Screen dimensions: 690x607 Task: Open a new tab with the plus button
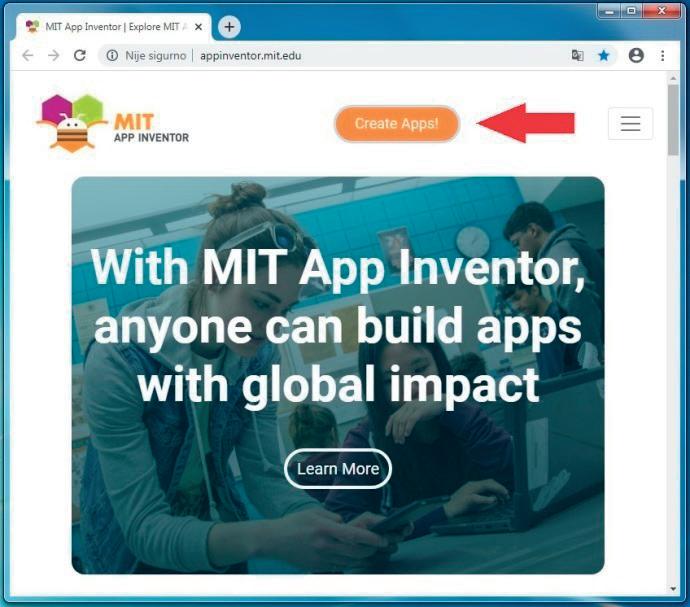[x=229, y=27]
